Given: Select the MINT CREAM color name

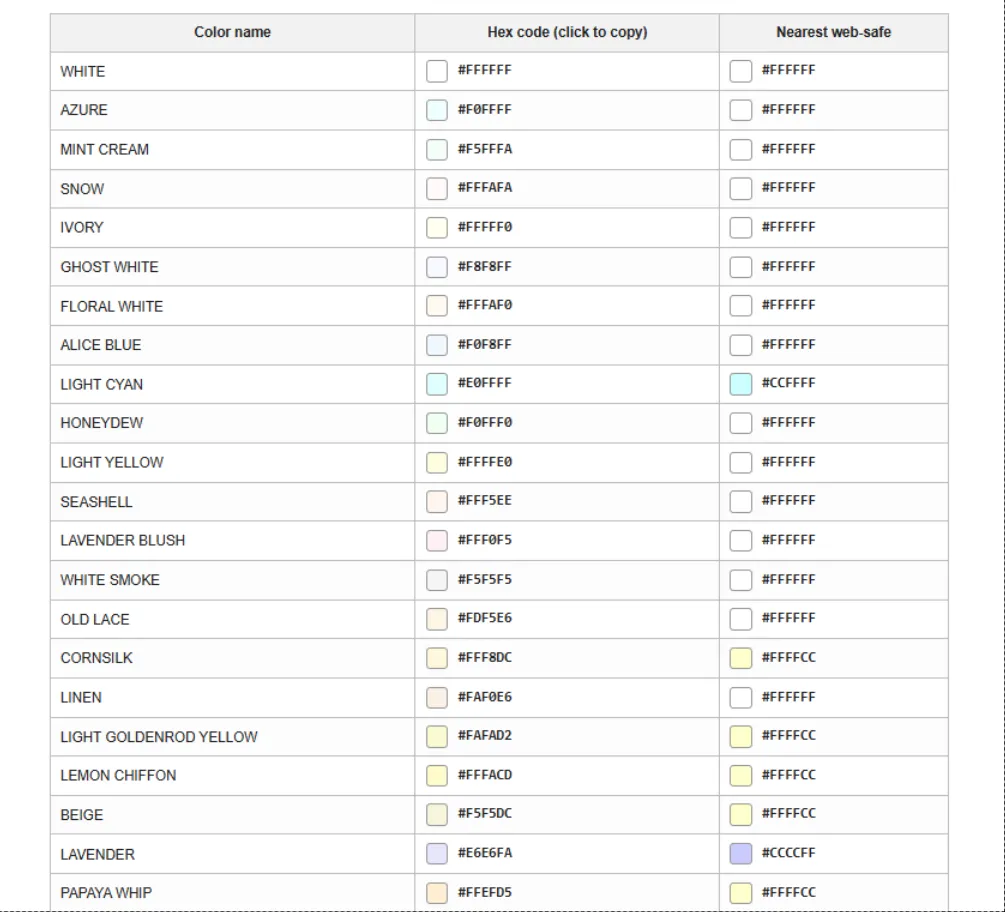Looking at the screenshot, I should click(104, 149).
